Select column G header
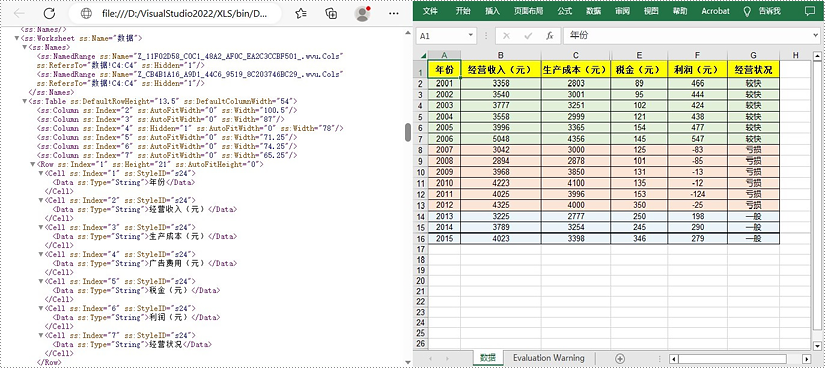 [x=753, y=55]
